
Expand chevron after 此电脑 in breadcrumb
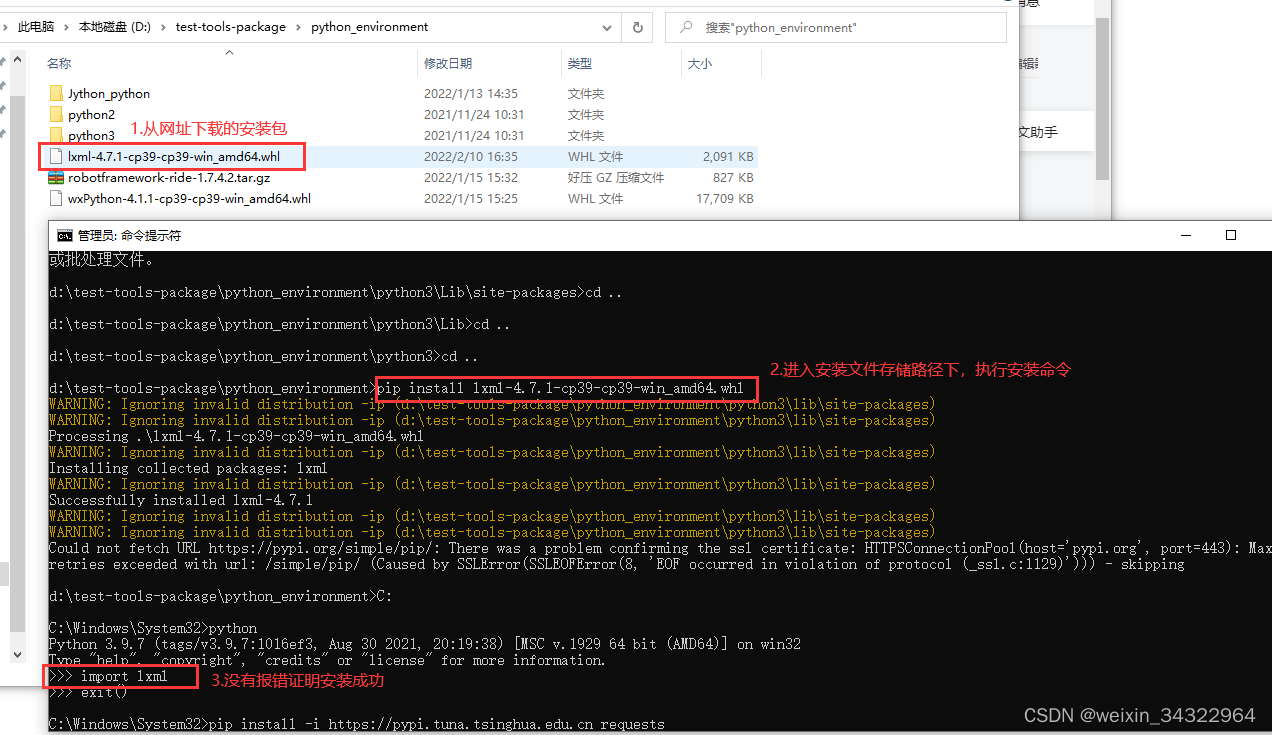click(x=67, y=28)
